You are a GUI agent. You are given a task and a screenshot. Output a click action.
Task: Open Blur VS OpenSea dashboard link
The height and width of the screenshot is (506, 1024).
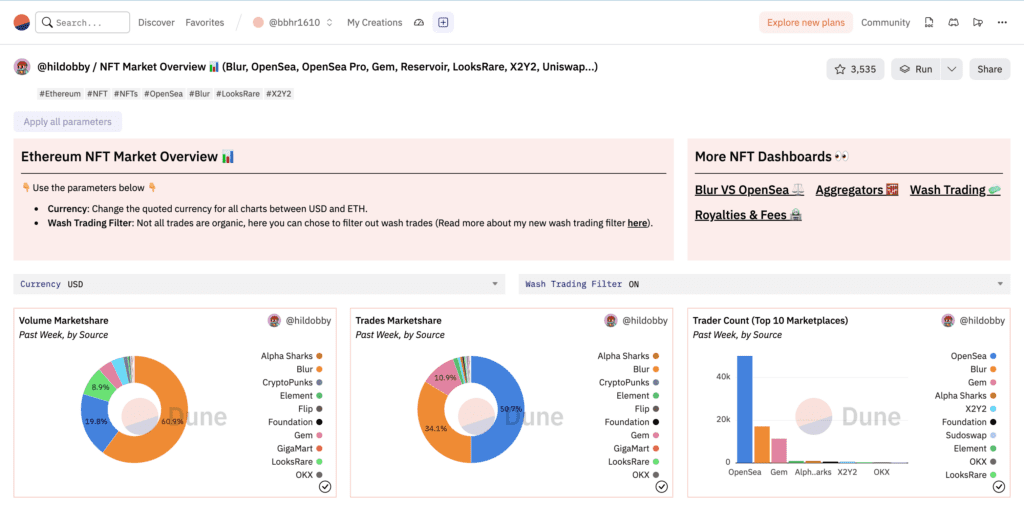(x=750, y=190)
